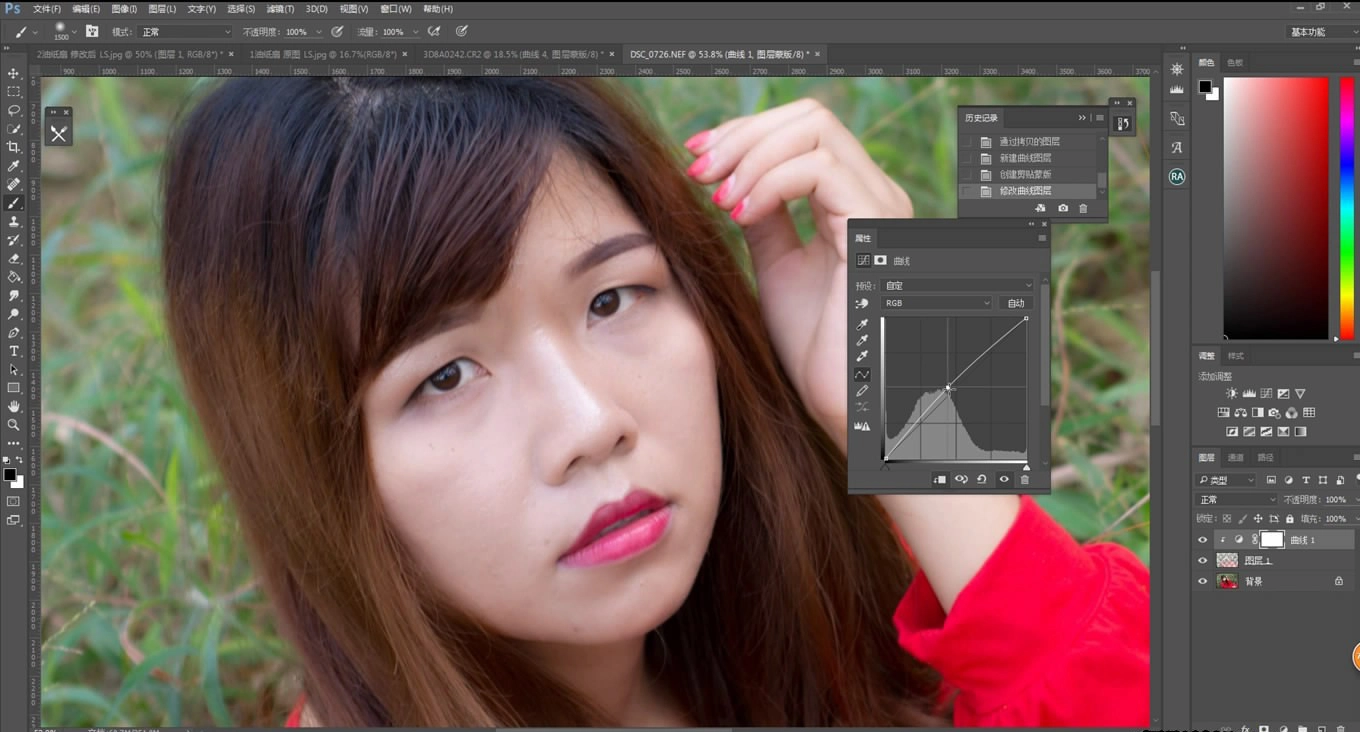Image resolution: width=1360 pixels, height=732 pixels.
Task: Click the 自动 button in Curves panel
Action: coord(1016,303)
